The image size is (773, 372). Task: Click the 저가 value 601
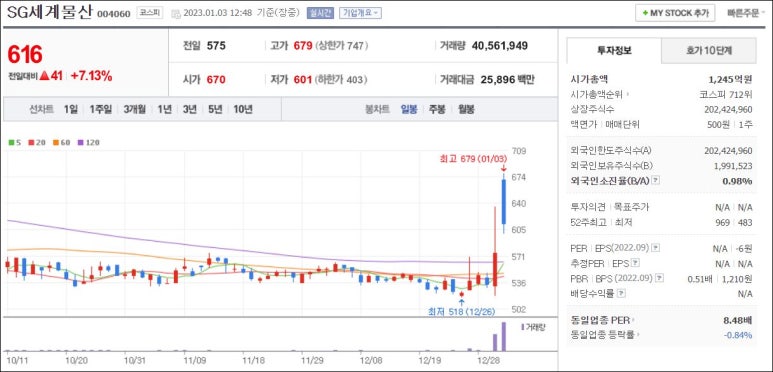point(303,79)
